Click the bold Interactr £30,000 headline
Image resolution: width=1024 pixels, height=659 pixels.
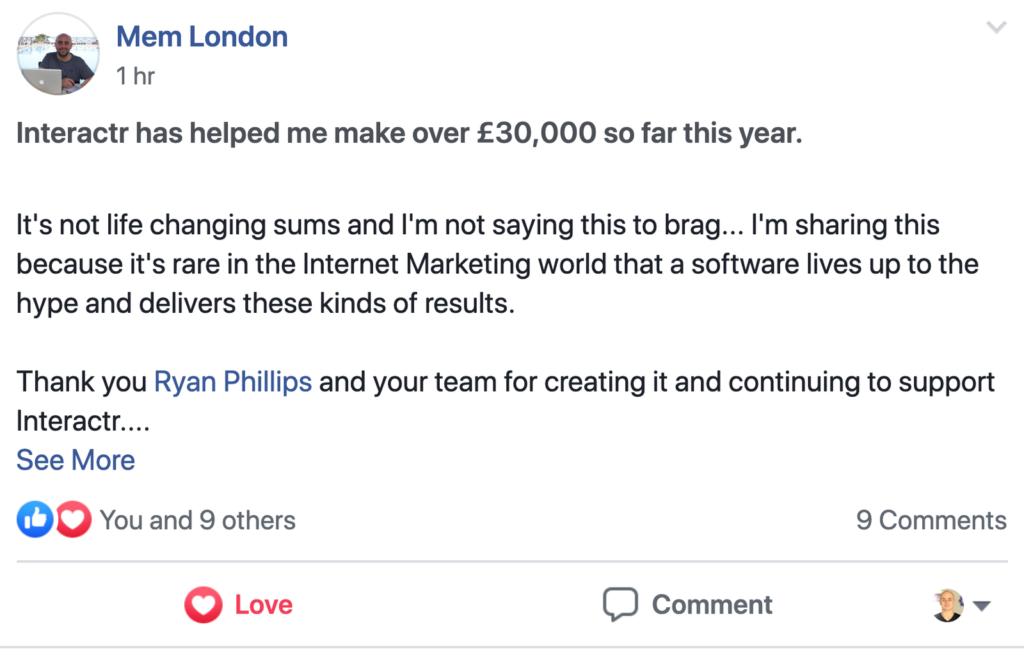[409, 135]
